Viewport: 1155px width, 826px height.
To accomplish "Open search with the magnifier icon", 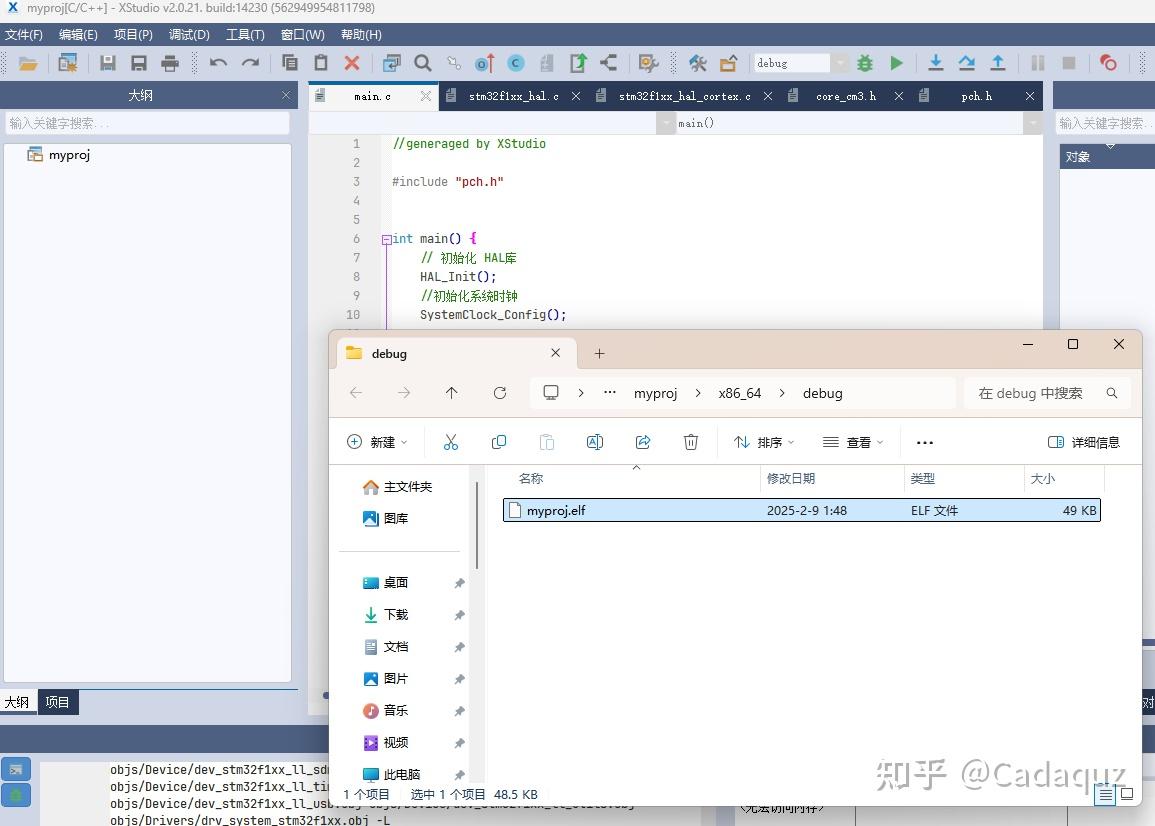I will [x=423, y=63].
